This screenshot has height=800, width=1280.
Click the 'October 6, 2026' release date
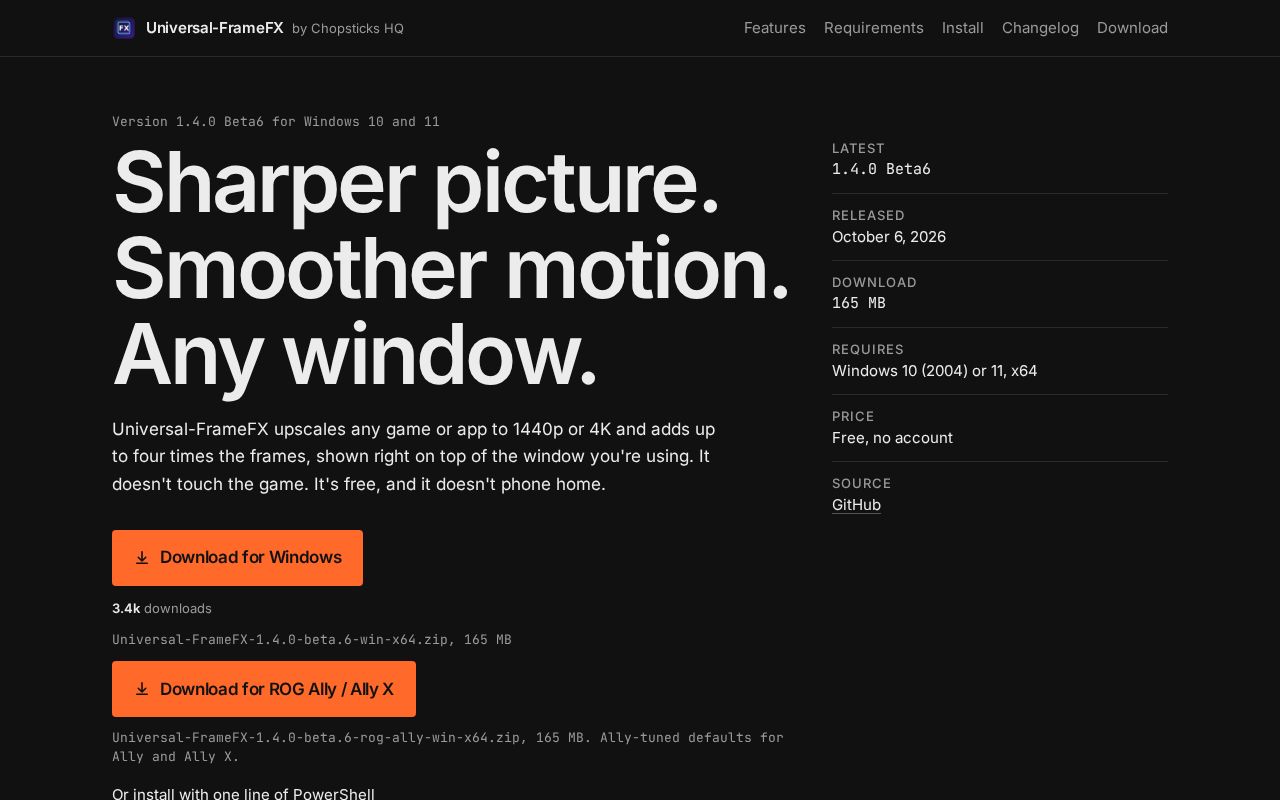pyautogui.click(x=889, y=237)
